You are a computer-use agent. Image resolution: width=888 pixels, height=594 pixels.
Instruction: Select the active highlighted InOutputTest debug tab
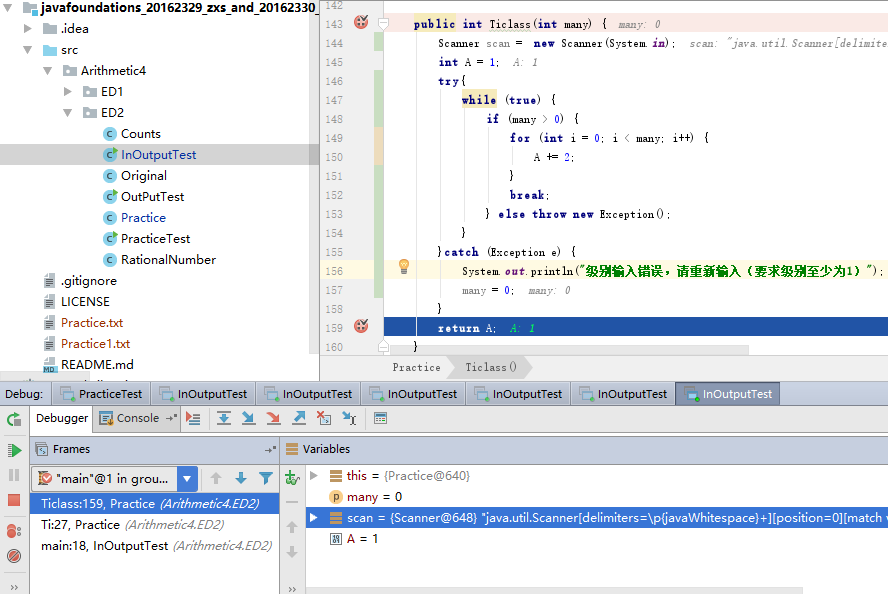click(x=728, y=394)
